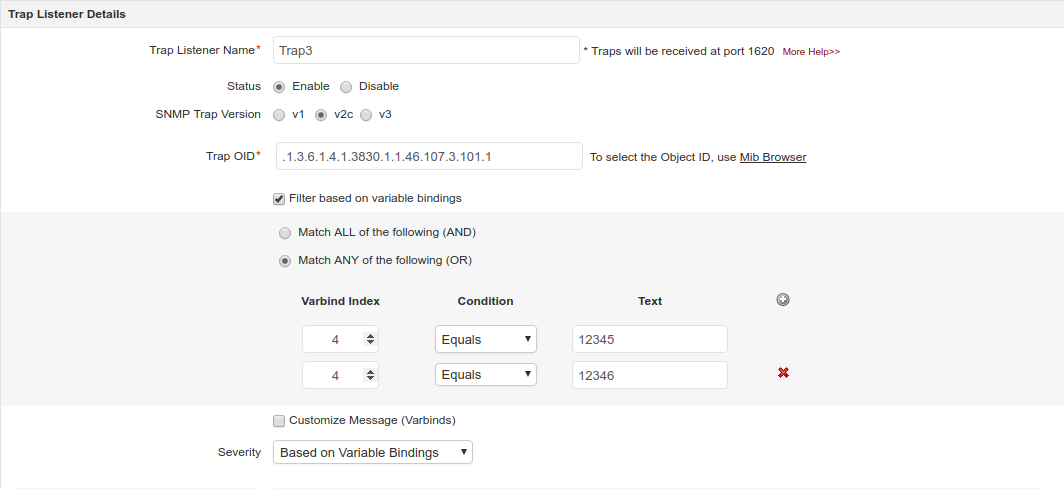Open the Mib Browser link
Screen dimensions: 1064x489
773,157
